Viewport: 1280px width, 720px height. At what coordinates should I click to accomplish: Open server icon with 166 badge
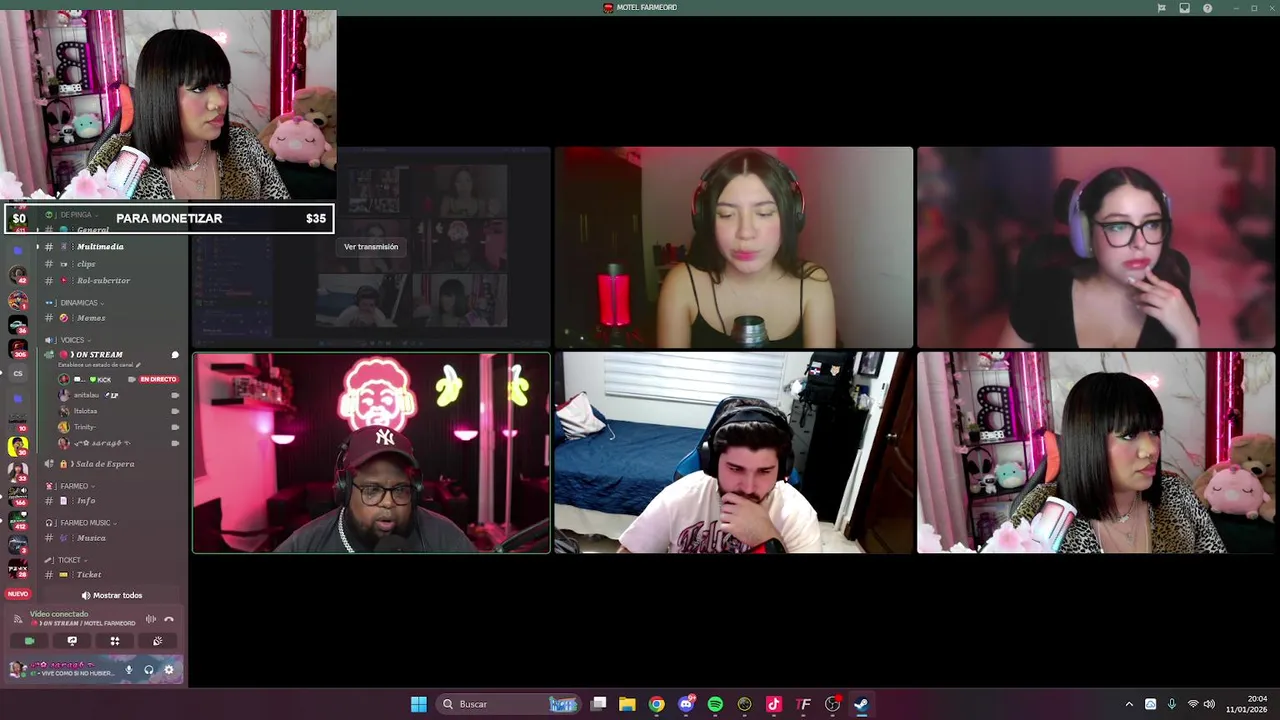click(x=18, y=495)
